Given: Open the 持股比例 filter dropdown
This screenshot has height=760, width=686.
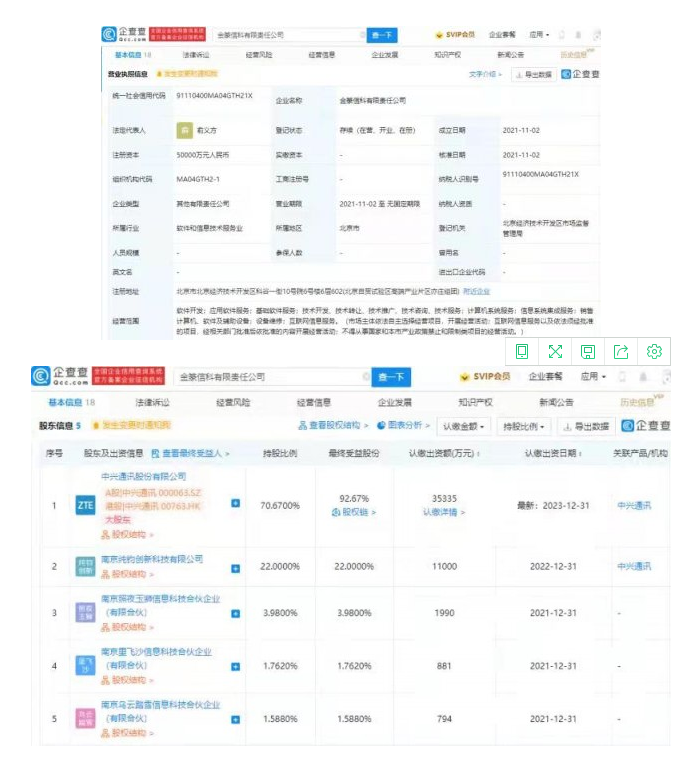Looking at the screenshot, I should (524, 427).
